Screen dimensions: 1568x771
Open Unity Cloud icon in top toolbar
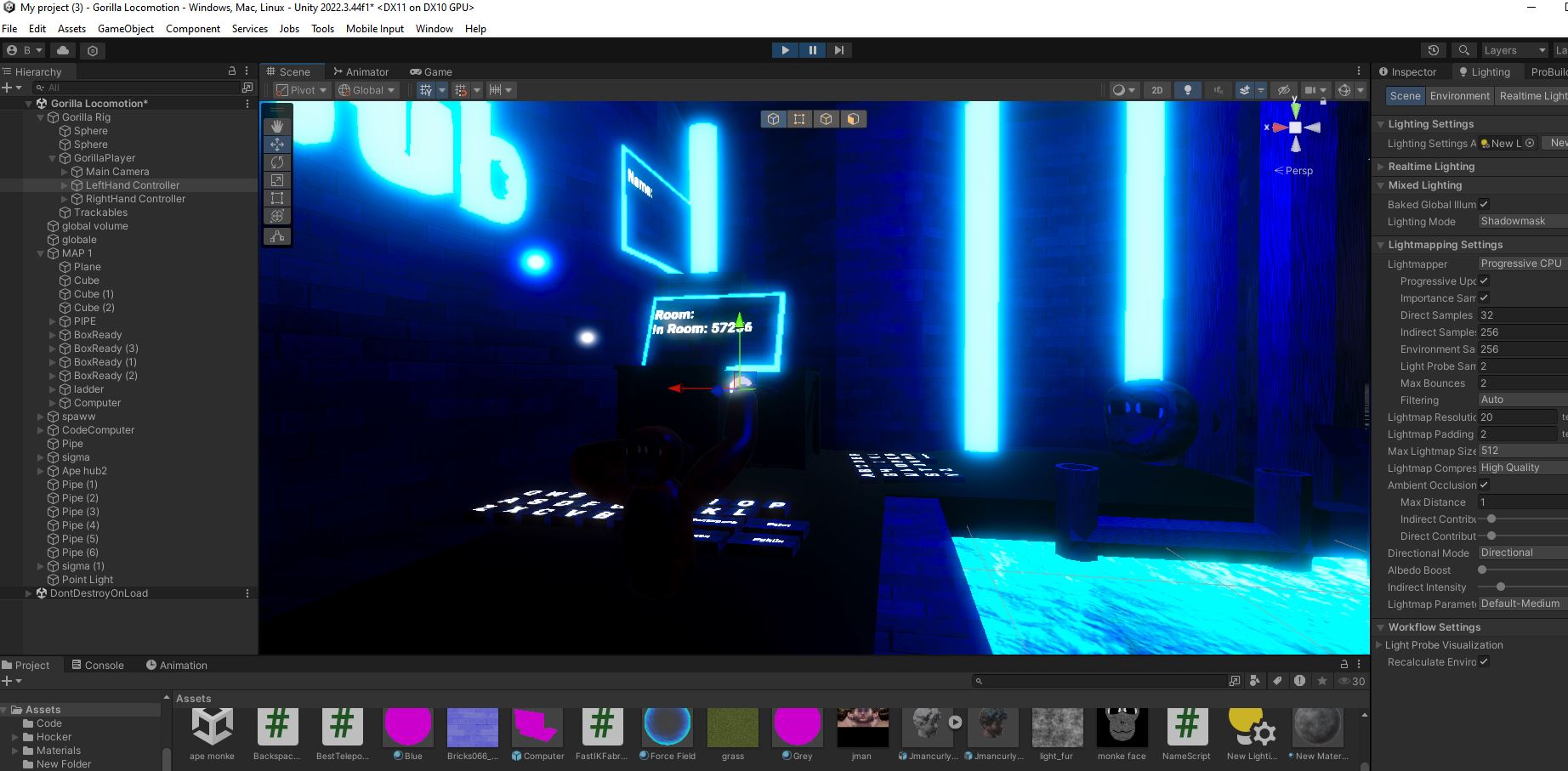pos(63,50)
